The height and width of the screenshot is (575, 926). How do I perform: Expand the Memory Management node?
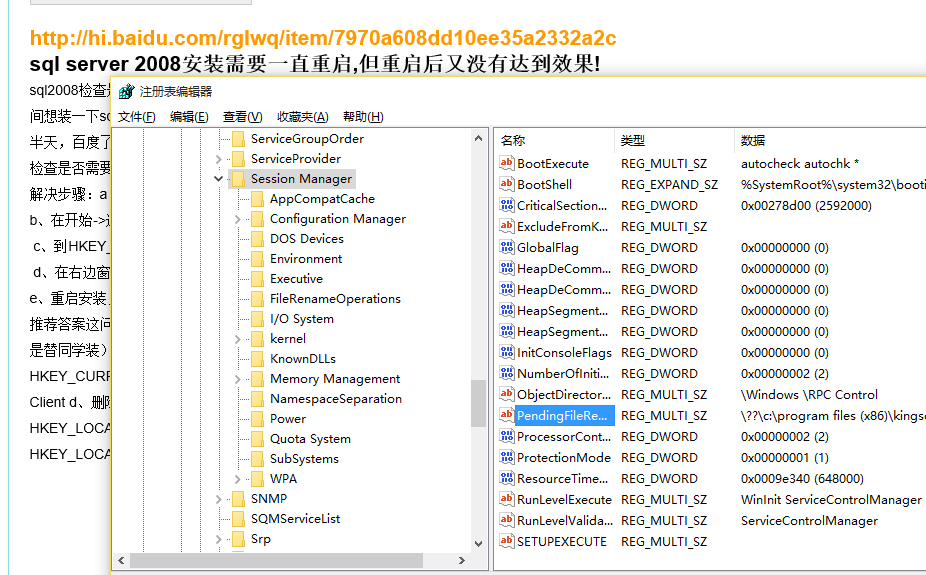click(x=237, y=379)
